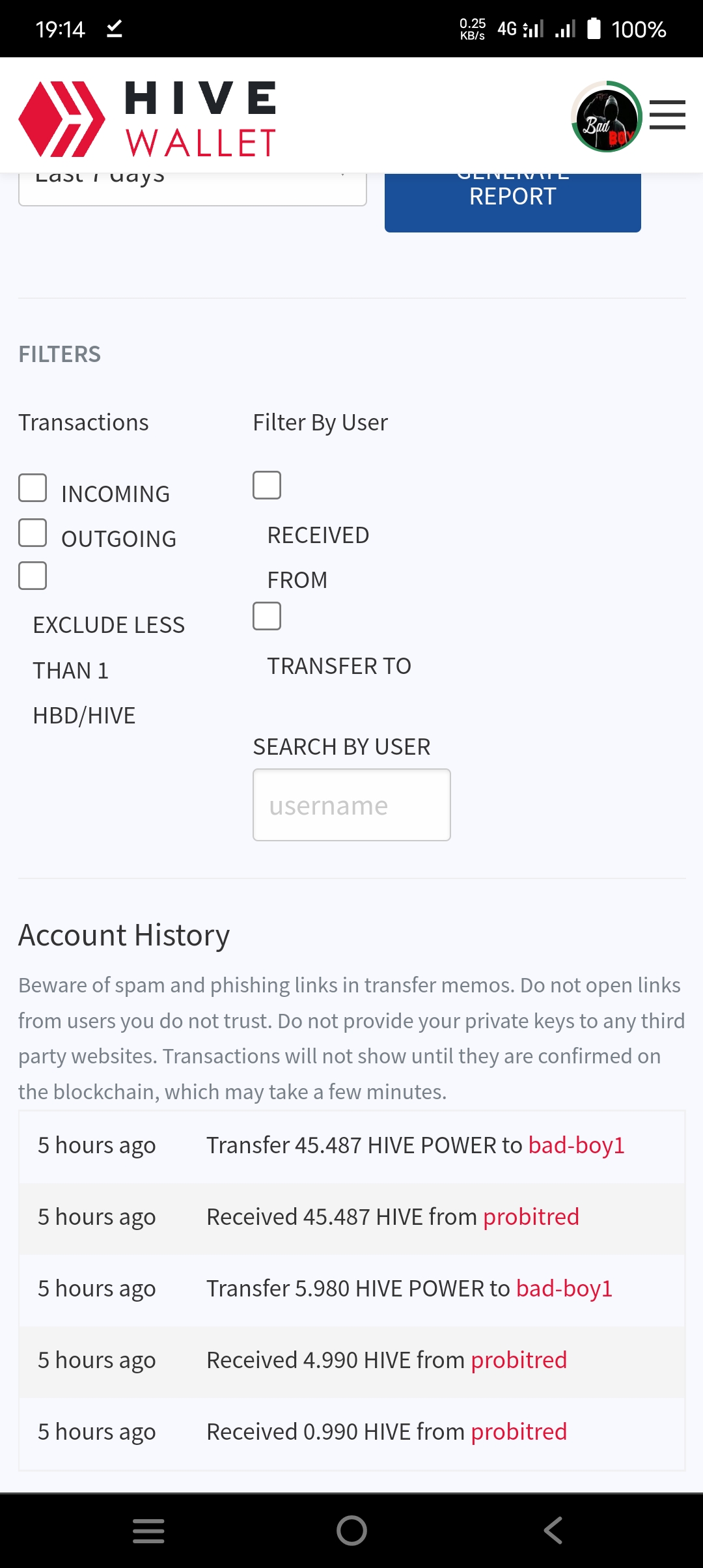This screenshot has height=1568, width=703.
Task: Enable the INCOMING transactions checkbox
Action: (33, 488)
